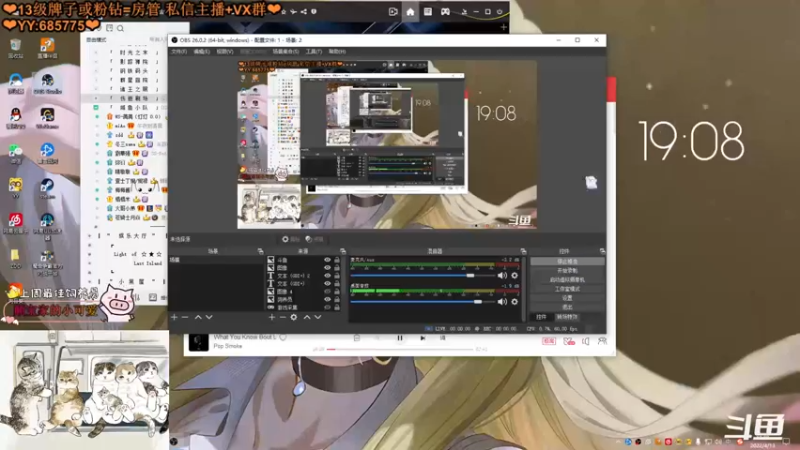Image resolution: width=800 pixels, height=450 pixels.
Task: Open source properties gear under sources list
Action: (x=294, y=317)
